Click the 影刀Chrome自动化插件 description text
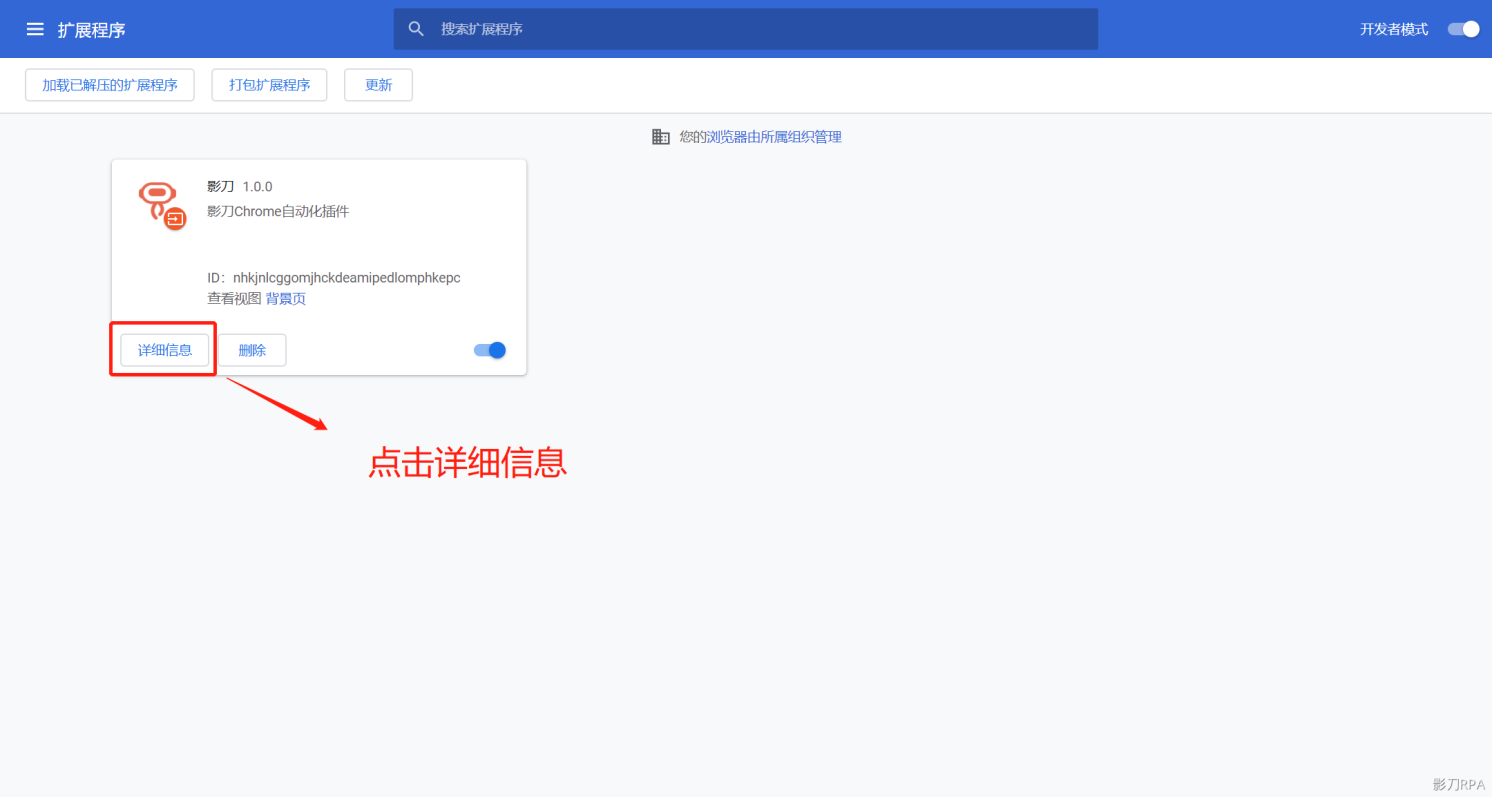The height and width of the screenshot is (797, 1492). tap(278, 211)
